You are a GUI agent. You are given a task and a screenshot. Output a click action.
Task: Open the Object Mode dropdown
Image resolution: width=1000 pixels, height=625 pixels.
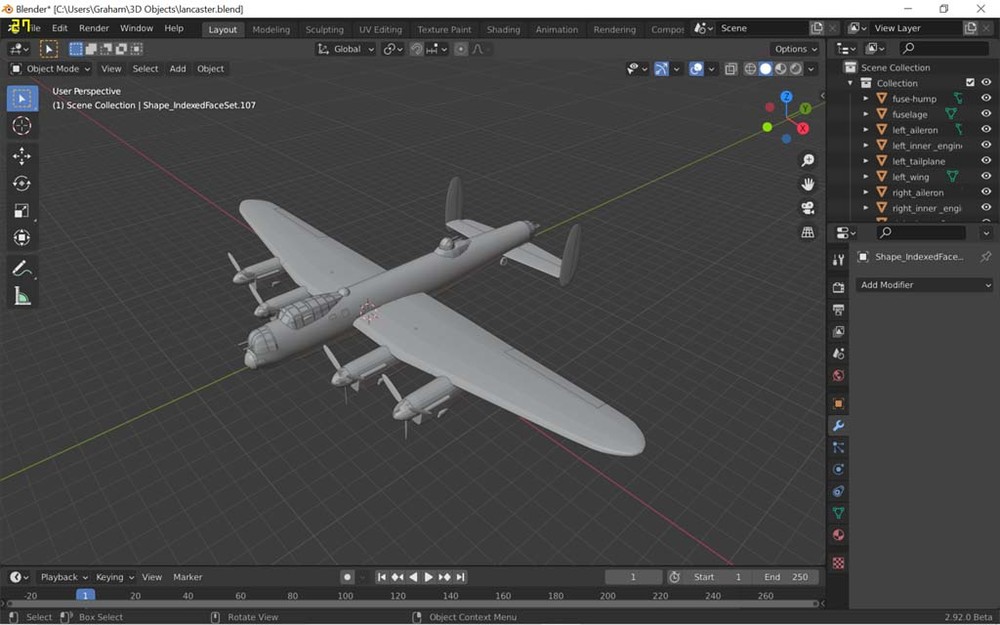pos(49,69)
